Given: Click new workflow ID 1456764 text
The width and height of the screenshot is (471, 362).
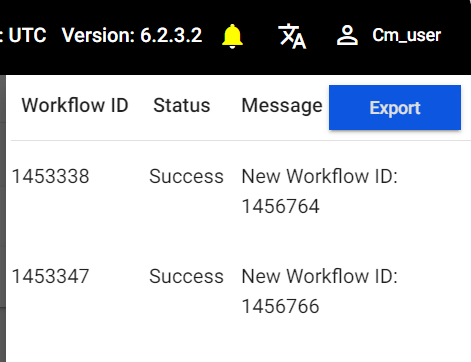Looking at the screenshot, I should click(x=280, y=206).
